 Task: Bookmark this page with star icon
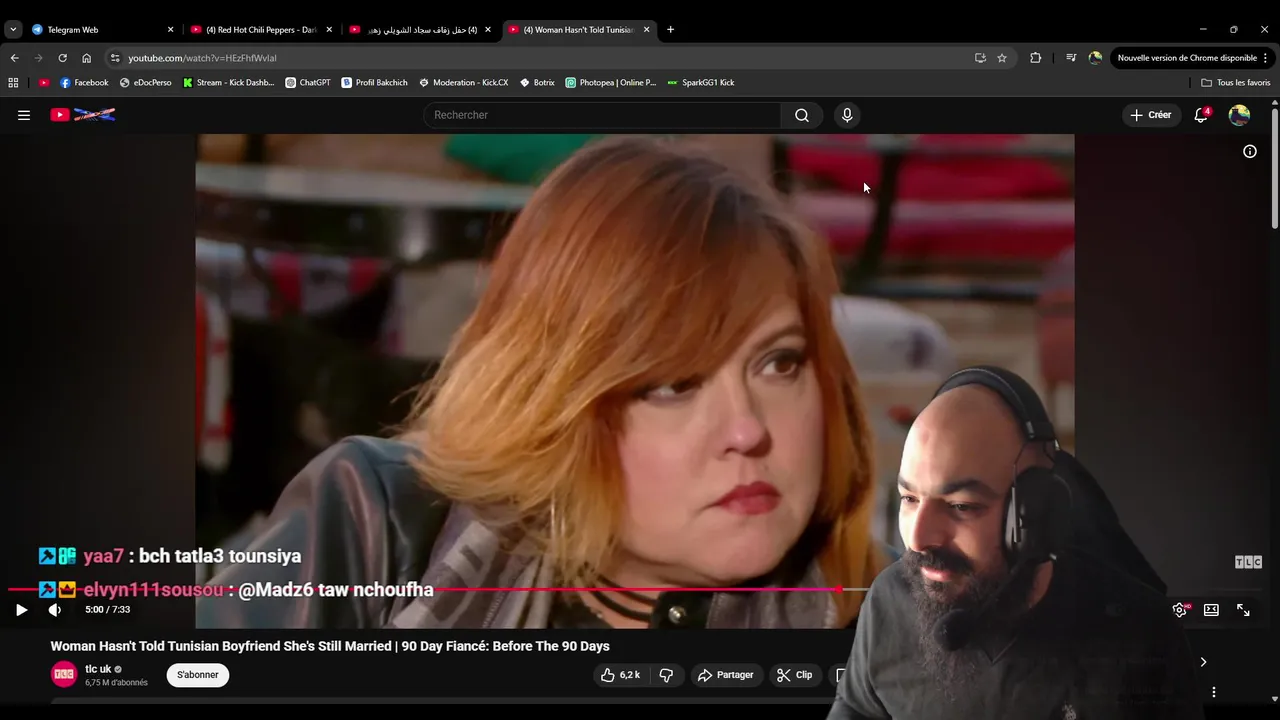point(1002,58)
